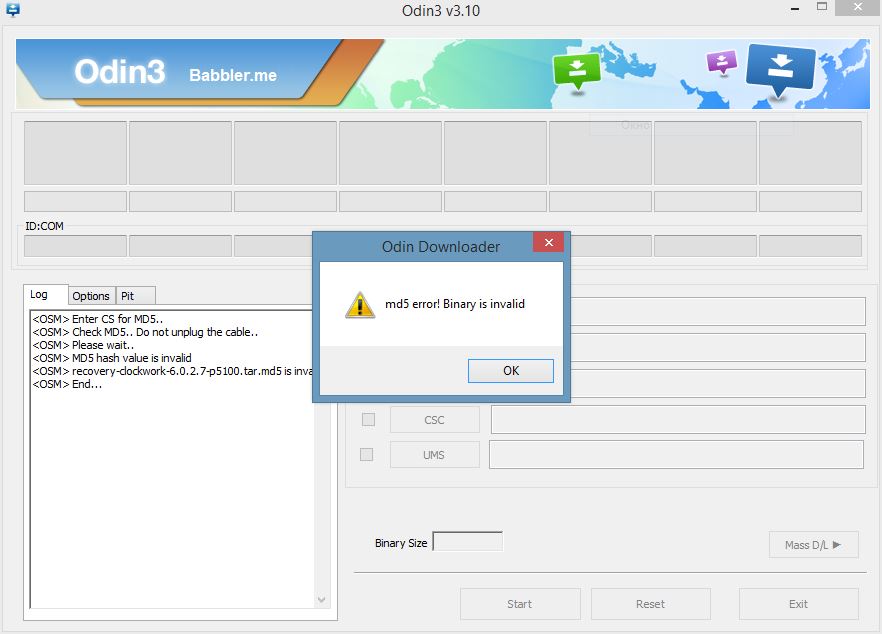Select log line 'Please wait..'
This screenshot has width=882, height=634.
tap(83, 345)
